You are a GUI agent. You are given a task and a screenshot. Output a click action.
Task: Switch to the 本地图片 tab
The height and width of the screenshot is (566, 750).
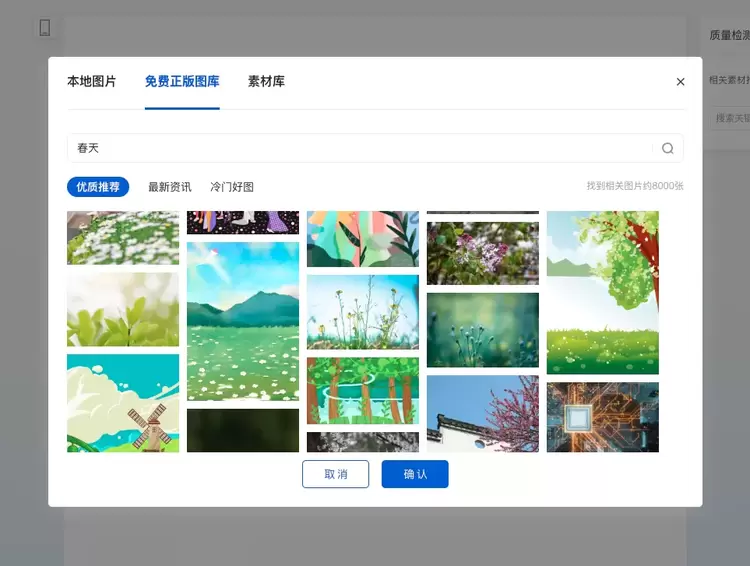click(91, 82)
